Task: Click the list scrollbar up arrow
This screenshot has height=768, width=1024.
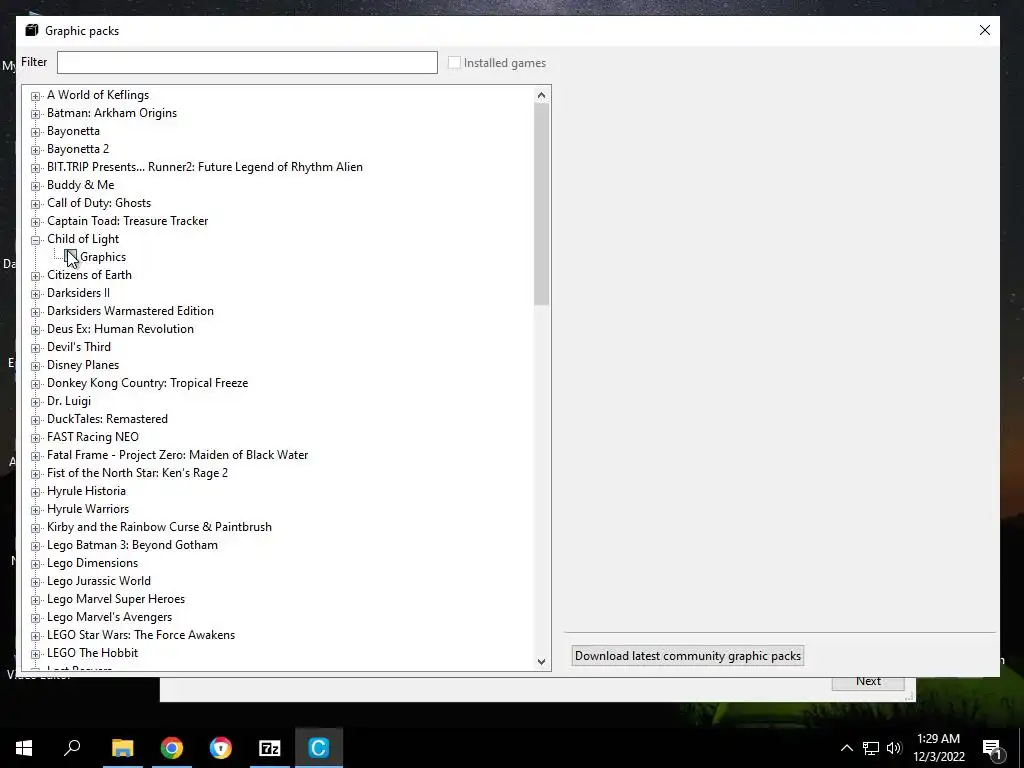Action: click(541, 95)
